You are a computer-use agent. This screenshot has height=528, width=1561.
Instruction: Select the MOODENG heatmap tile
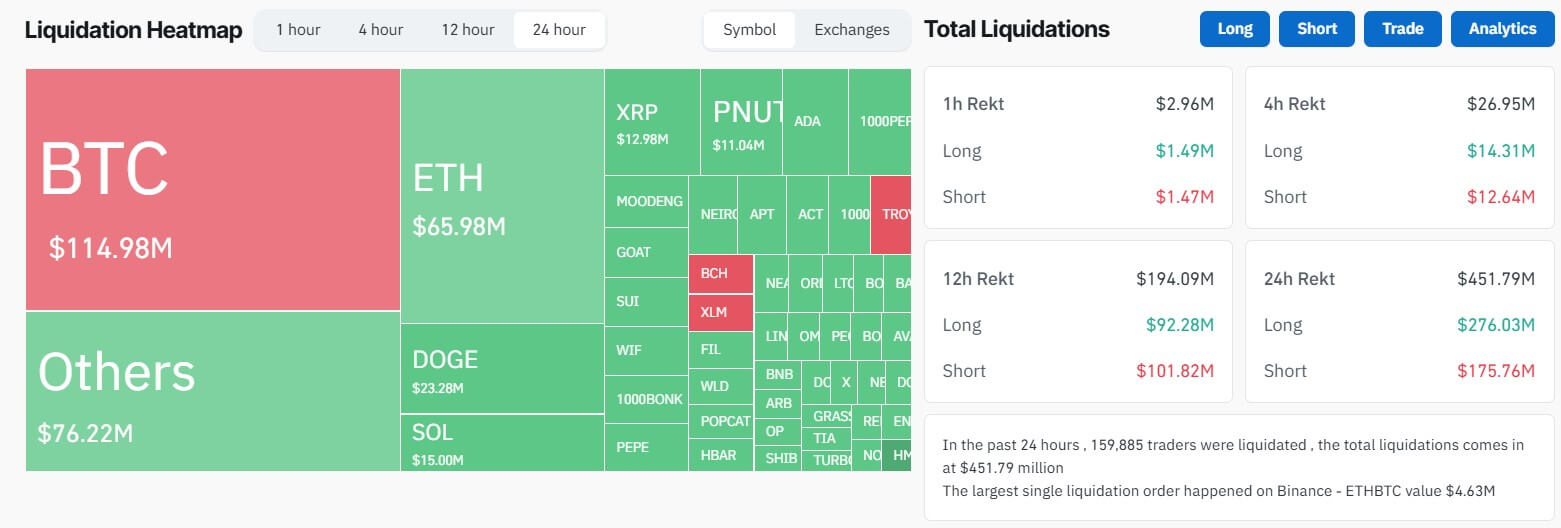(646, 201)
